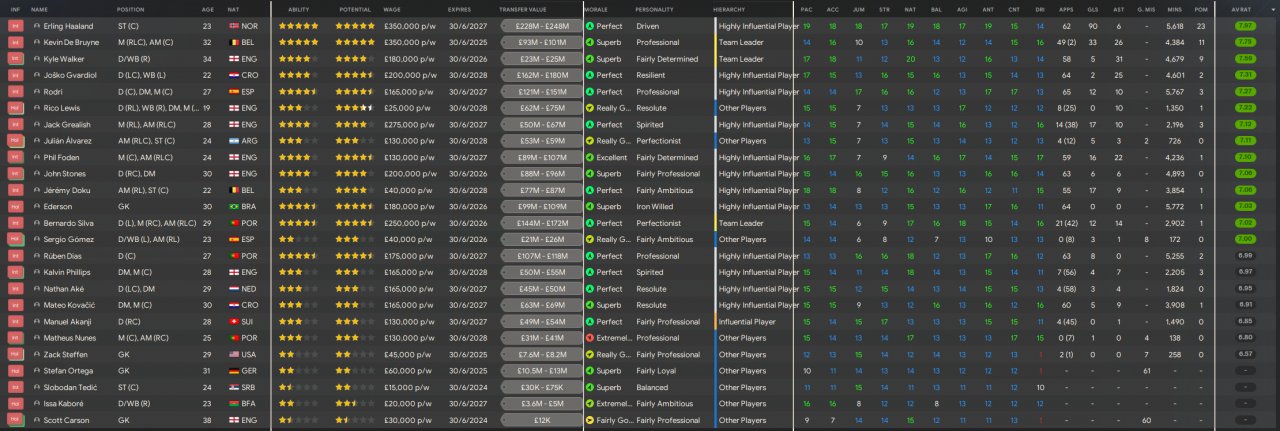The image size is (1280, 431).
Task: Click Zack Steffen's 6.57 average rating badge
Action: (x=1245, y=354)
